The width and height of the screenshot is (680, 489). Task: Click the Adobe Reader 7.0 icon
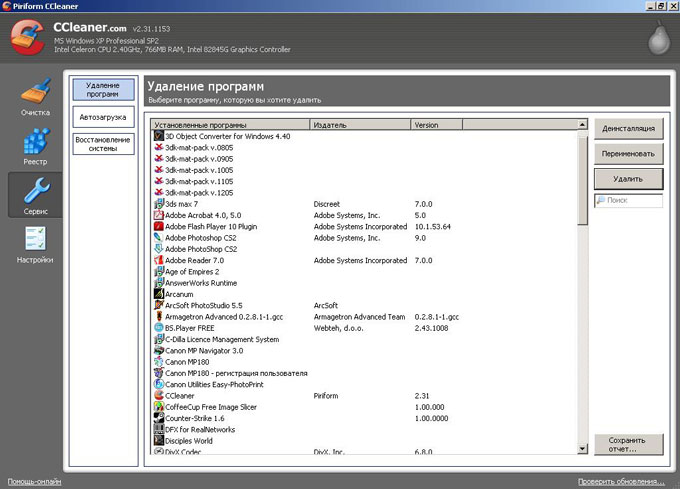pyautogui.click(x=159, y=260)
